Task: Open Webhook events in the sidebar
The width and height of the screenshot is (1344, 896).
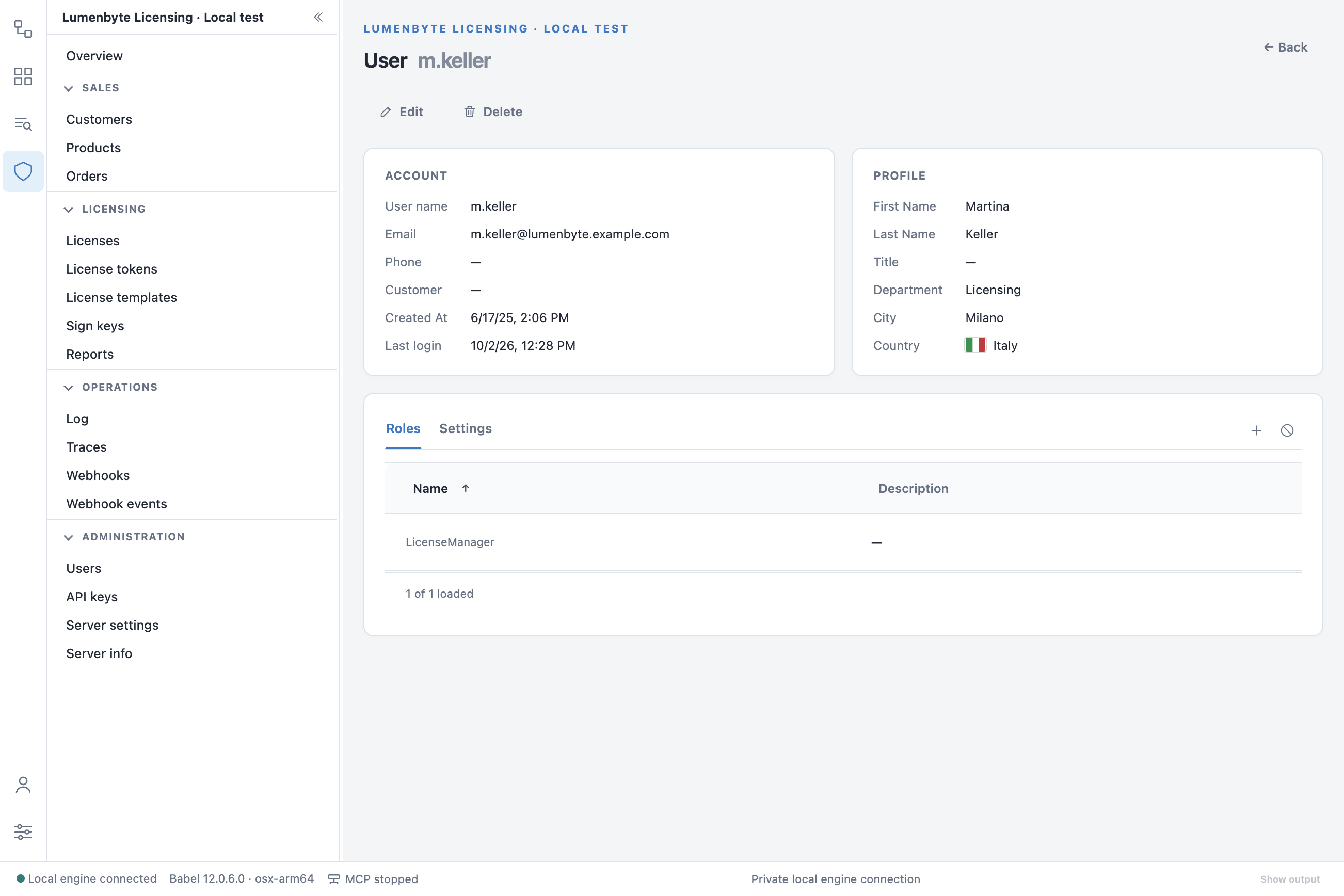Action: click(117, 504)
